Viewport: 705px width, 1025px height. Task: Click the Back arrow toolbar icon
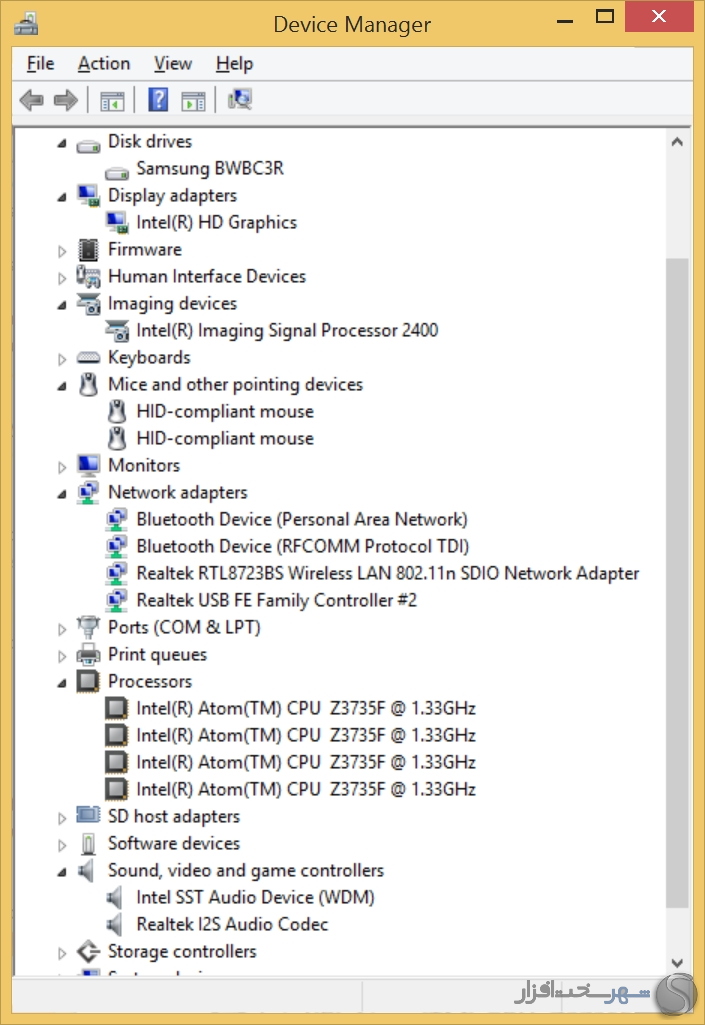click(x=31, y=100)
